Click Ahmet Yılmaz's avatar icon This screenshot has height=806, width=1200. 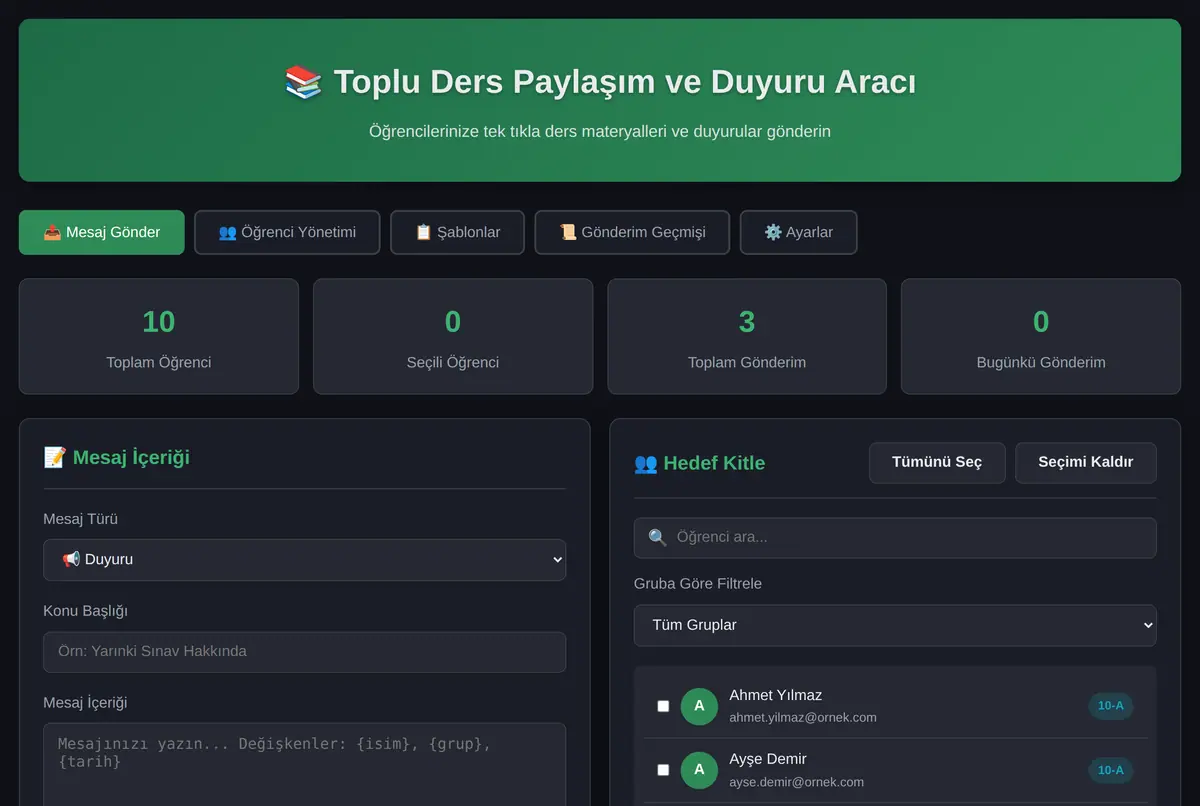[699, 706]
